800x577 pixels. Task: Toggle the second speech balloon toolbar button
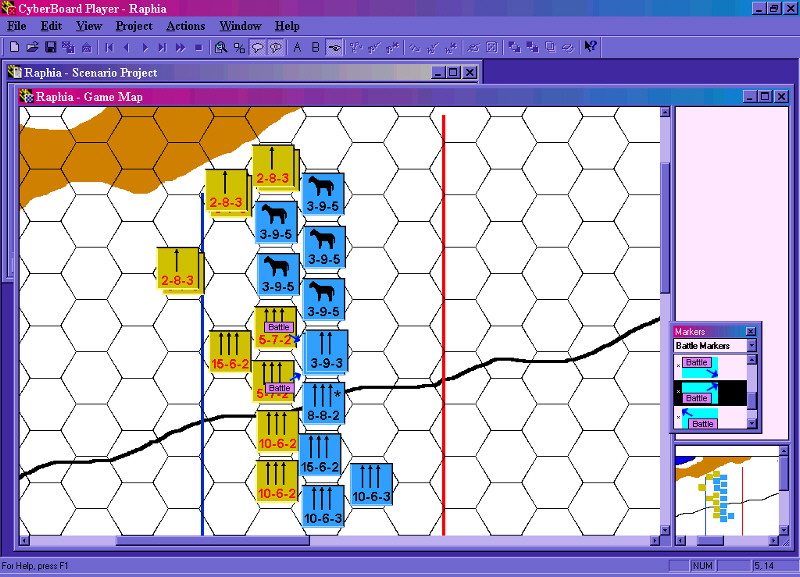pyautogui.click(x=276, y=47)
